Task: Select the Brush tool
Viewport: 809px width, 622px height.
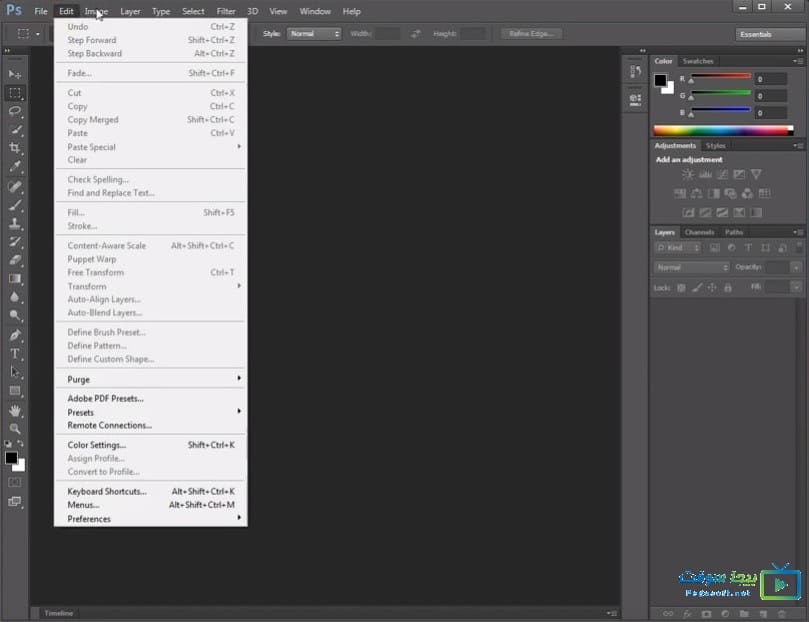Action: (14, 205)
